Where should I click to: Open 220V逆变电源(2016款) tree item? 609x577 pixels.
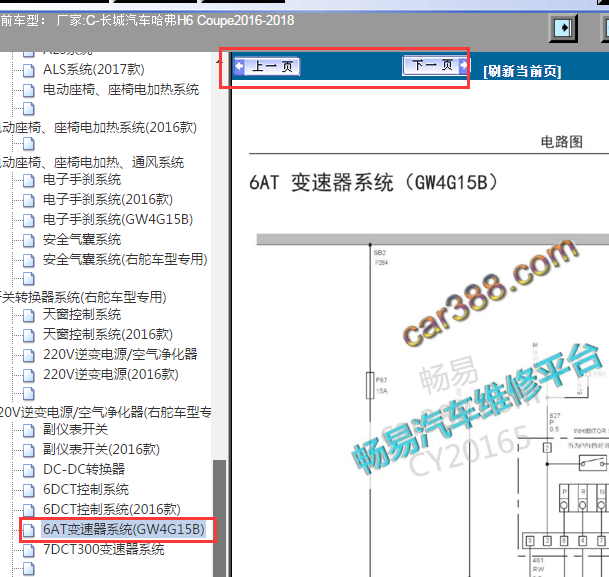[111, 374]
